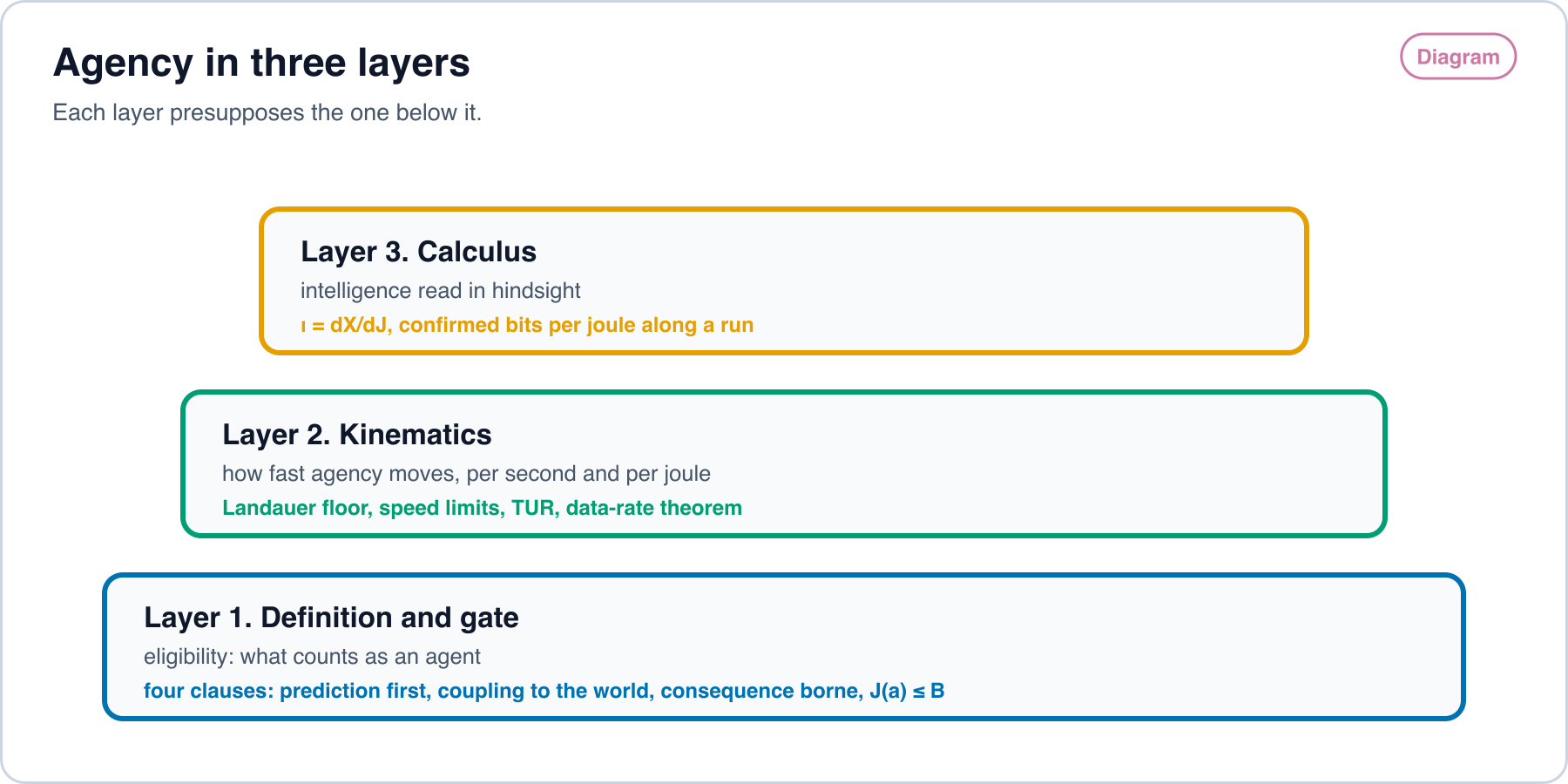This screenshot has width=1568, height=784.
Task: Select the Layer 2. Kinematics heading
Action: 357,435
